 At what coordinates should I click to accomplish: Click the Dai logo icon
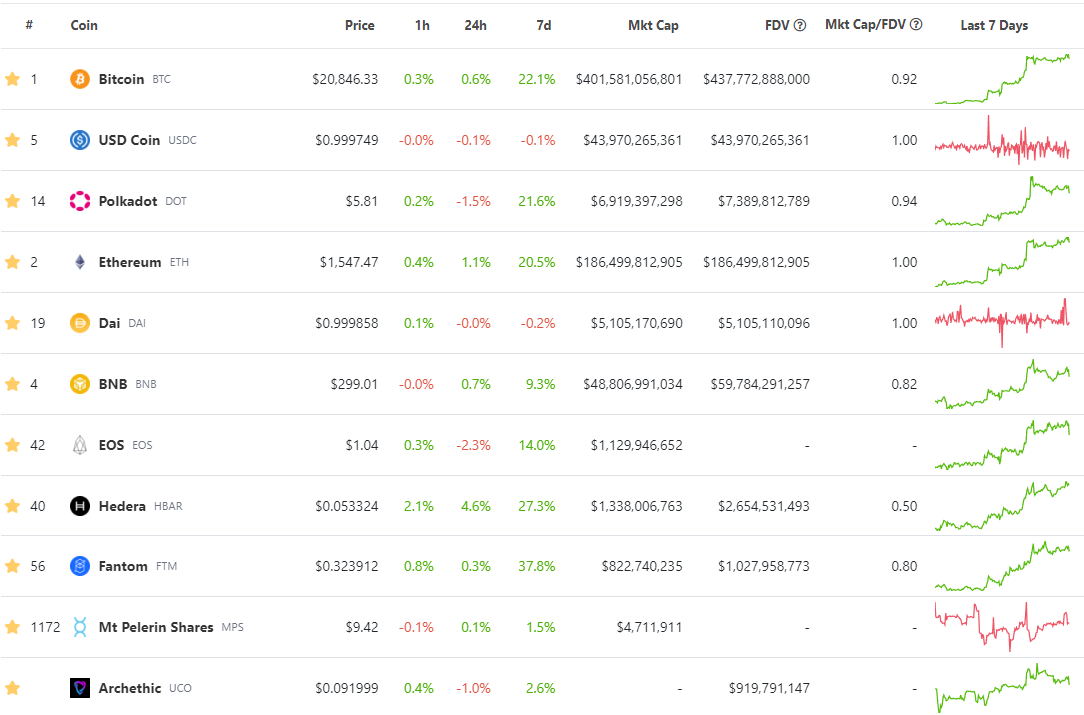point(80,323)
